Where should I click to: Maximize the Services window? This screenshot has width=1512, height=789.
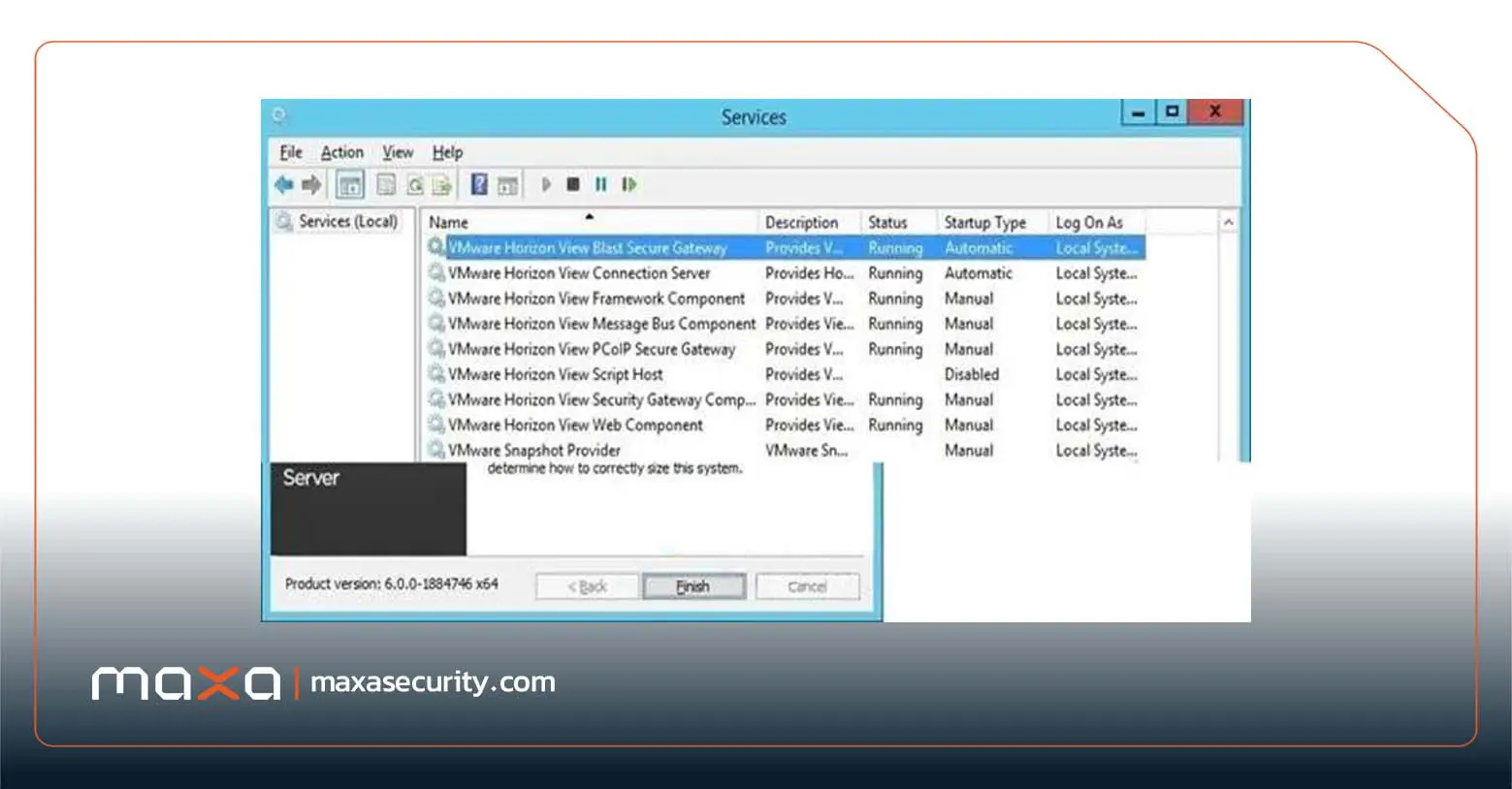pyautogui.click(x=1172, y=111)
